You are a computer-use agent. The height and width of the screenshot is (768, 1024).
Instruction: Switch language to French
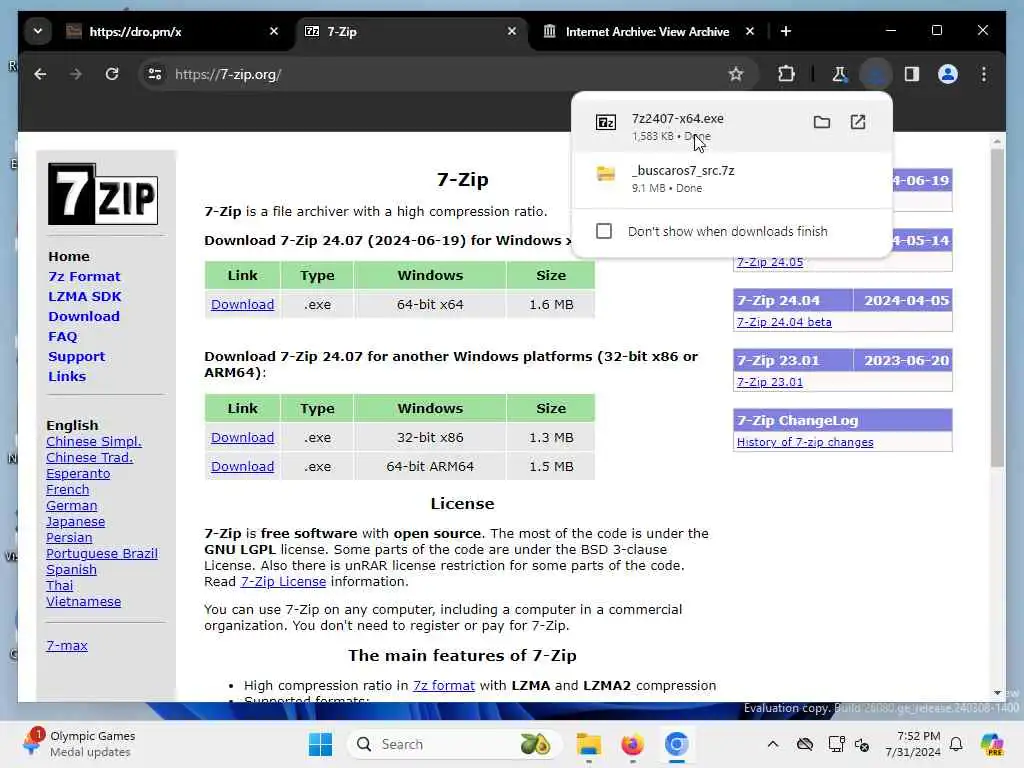tap(67, 490)
